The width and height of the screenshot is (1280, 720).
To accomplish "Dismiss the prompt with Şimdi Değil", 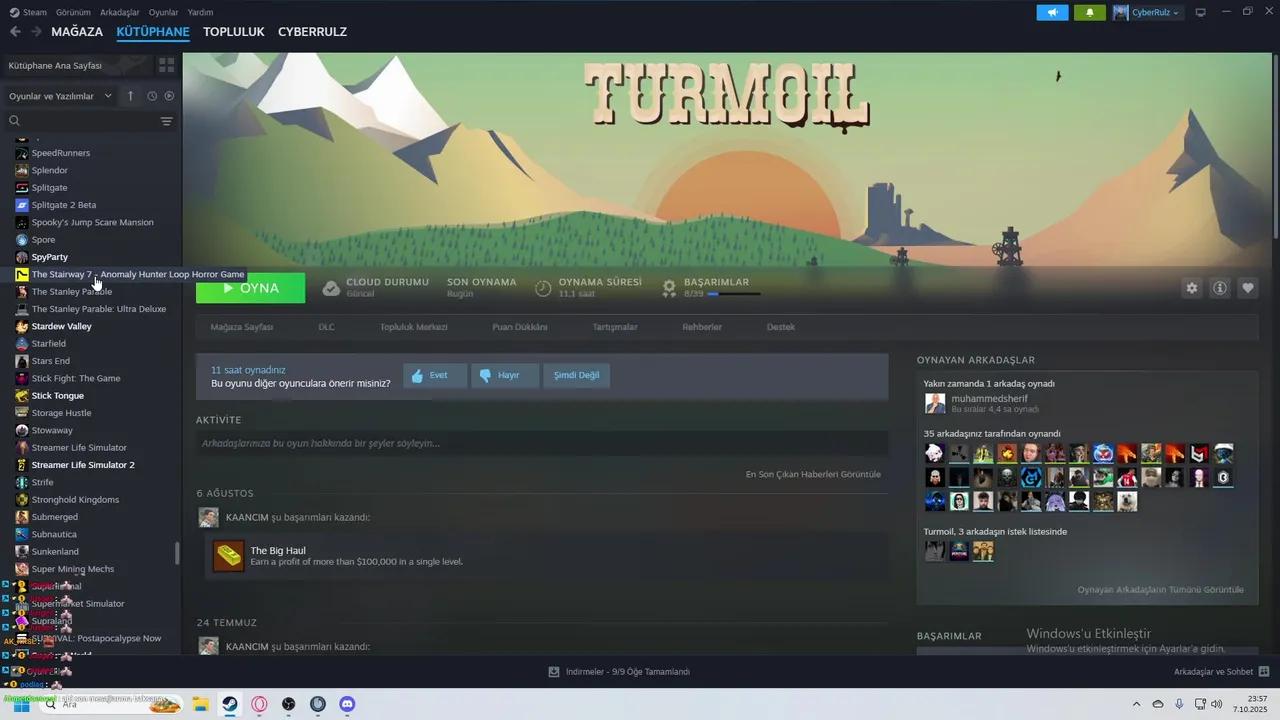I will click(576, 375).
